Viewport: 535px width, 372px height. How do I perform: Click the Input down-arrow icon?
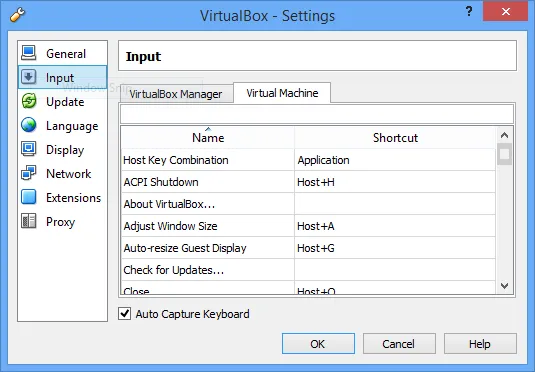click(x=29, y=77)
